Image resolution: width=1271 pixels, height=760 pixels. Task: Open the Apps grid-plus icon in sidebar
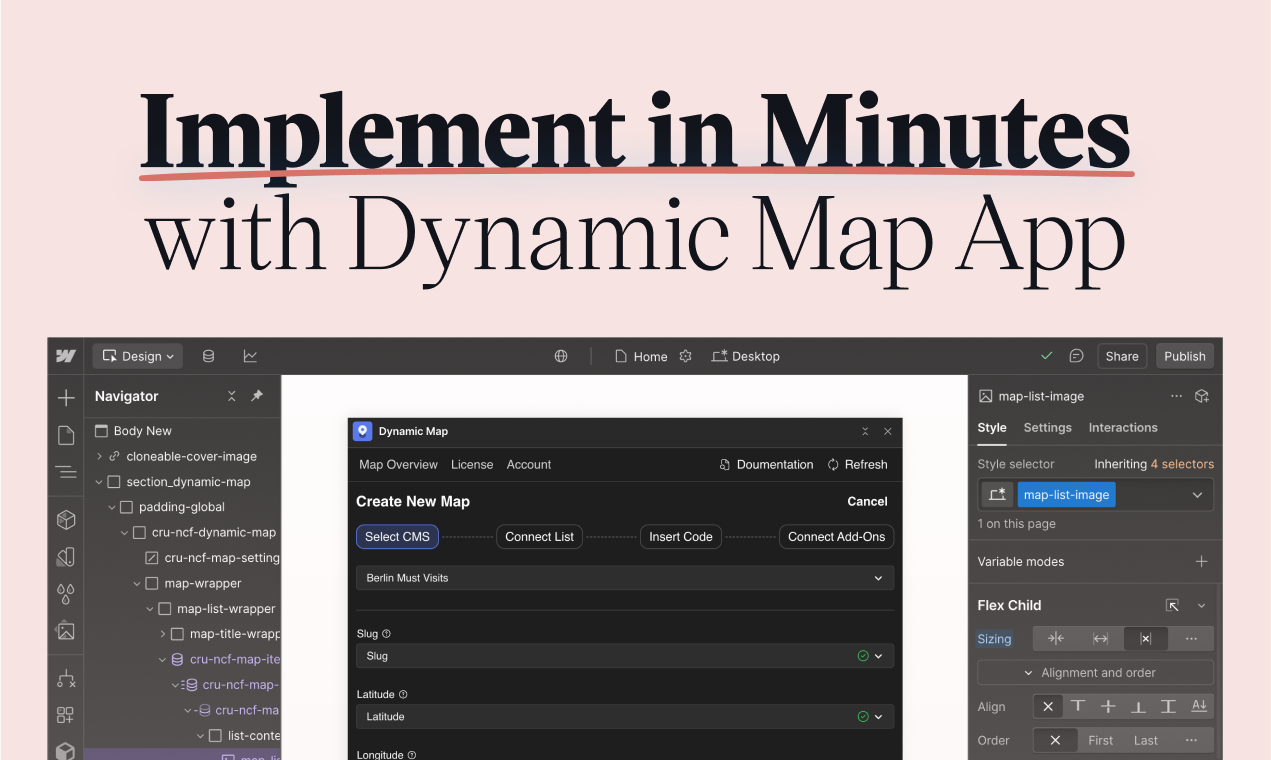pos(66,715)
